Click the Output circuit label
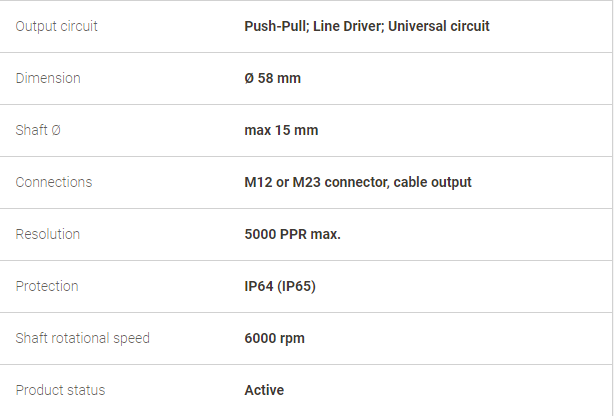Viewport: 614px width, 416px height. (56, 26)
